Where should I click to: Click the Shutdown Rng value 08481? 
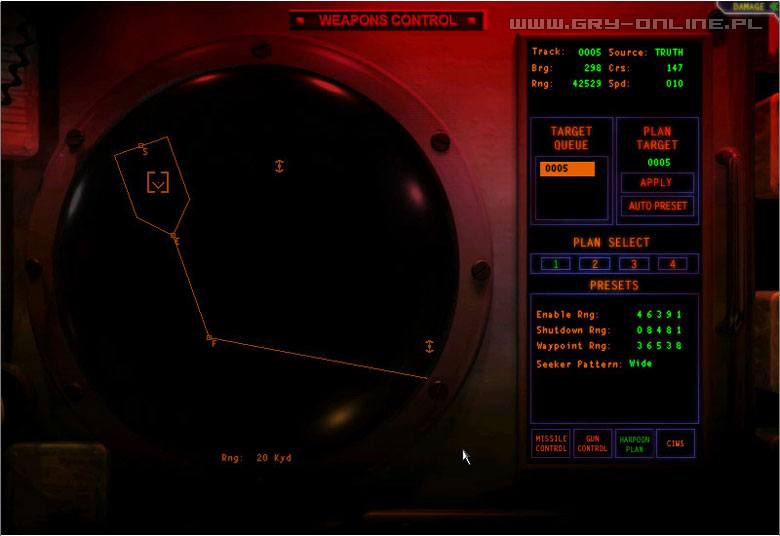[659, 330]
